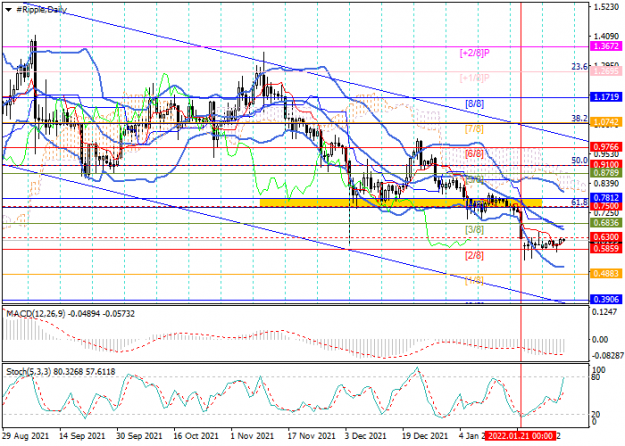Click the -0.08287 MACD scale value

point(606,354)
